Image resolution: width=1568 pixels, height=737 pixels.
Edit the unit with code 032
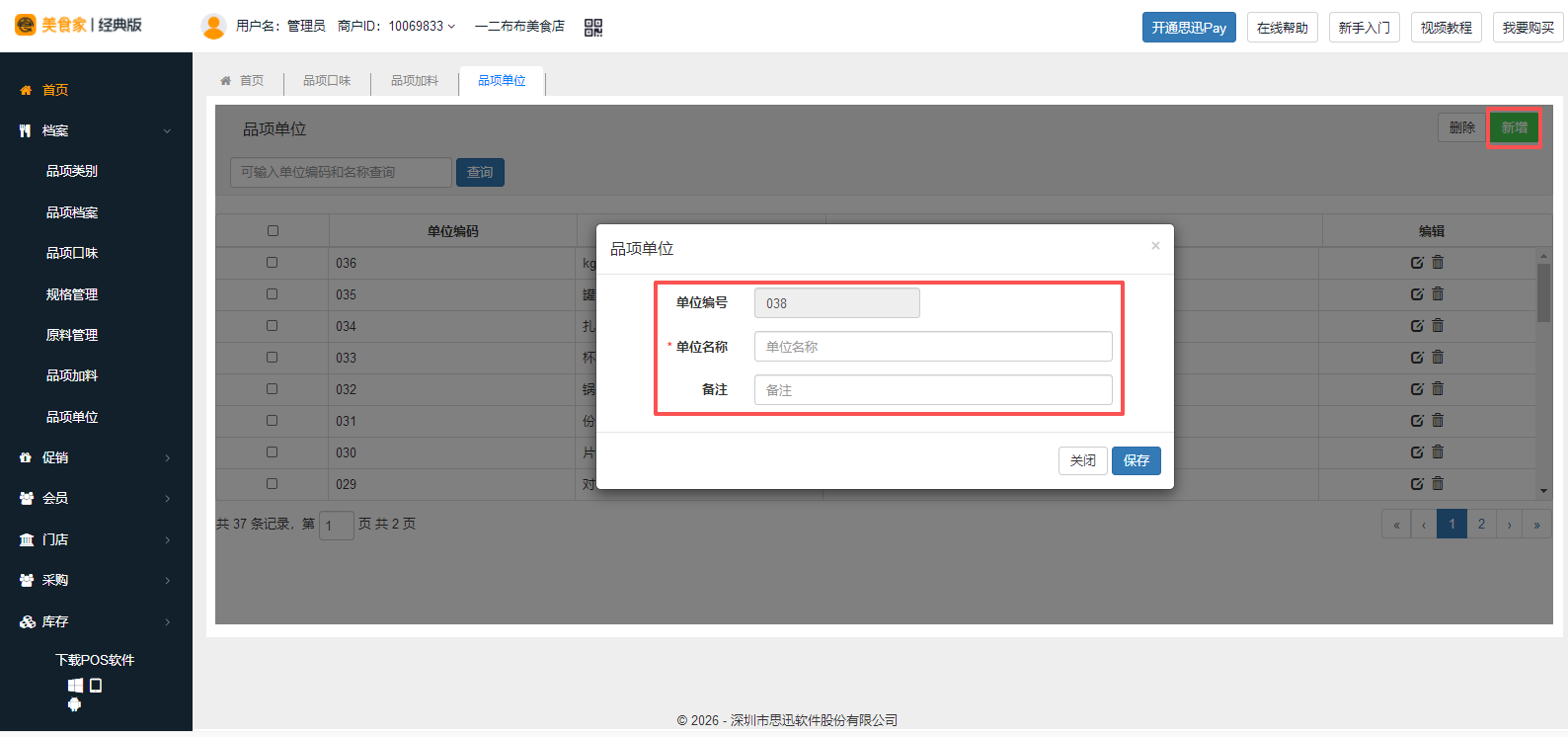(x=1417, y=389)
